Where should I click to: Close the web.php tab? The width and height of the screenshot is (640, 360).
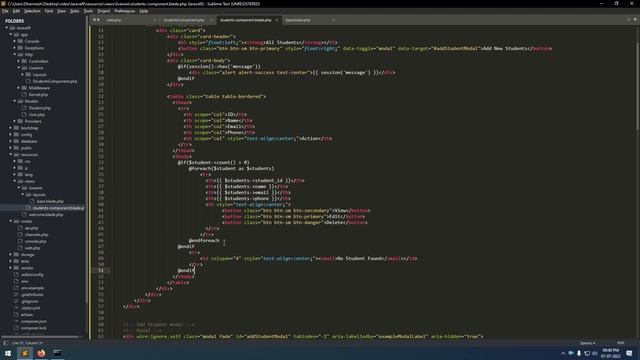click(x=155, y=20)
